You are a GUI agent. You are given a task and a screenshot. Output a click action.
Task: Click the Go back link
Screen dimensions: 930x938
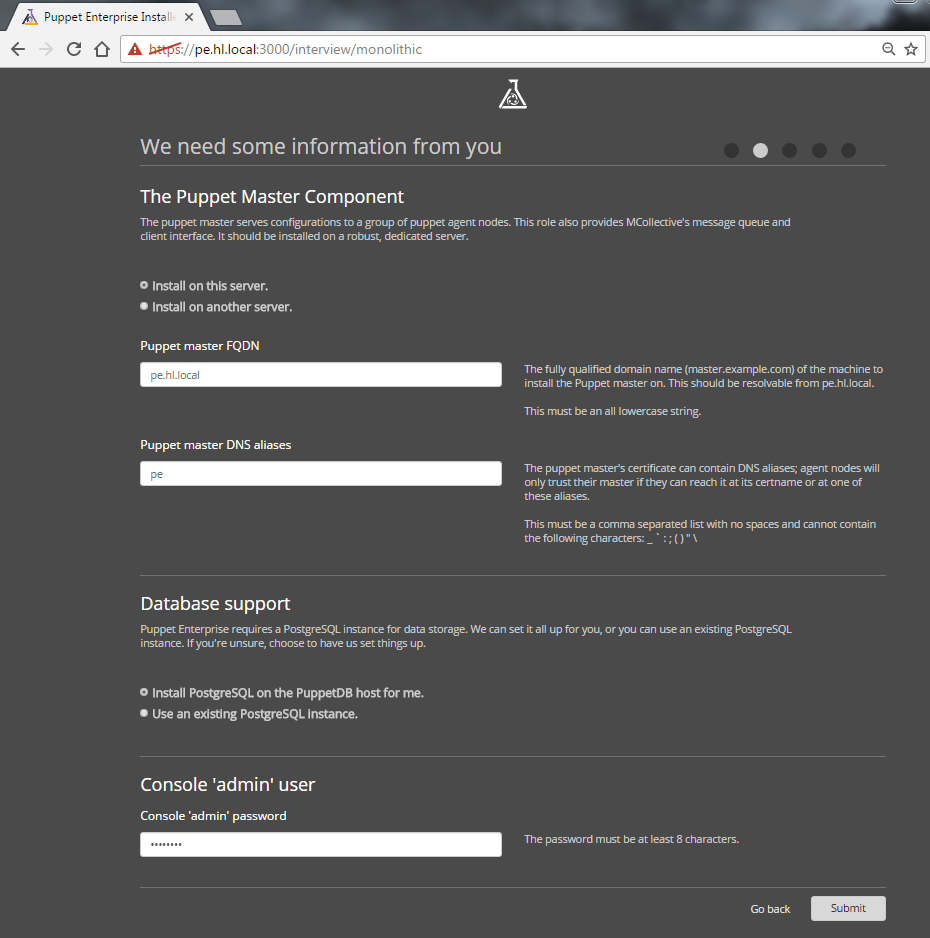(770, 909)
